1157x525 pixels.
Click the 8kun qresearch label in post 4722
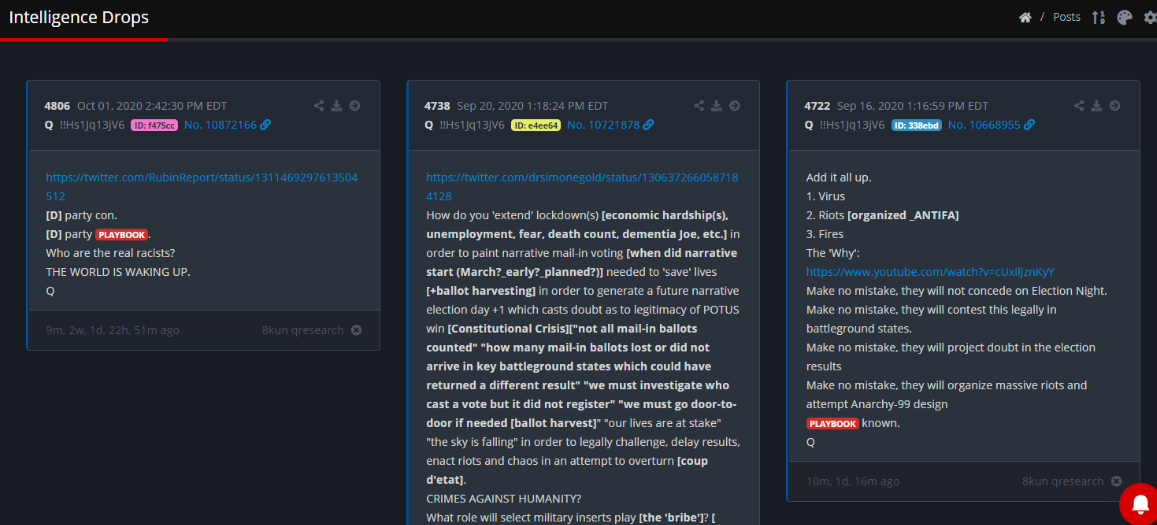coord(1063,481)
